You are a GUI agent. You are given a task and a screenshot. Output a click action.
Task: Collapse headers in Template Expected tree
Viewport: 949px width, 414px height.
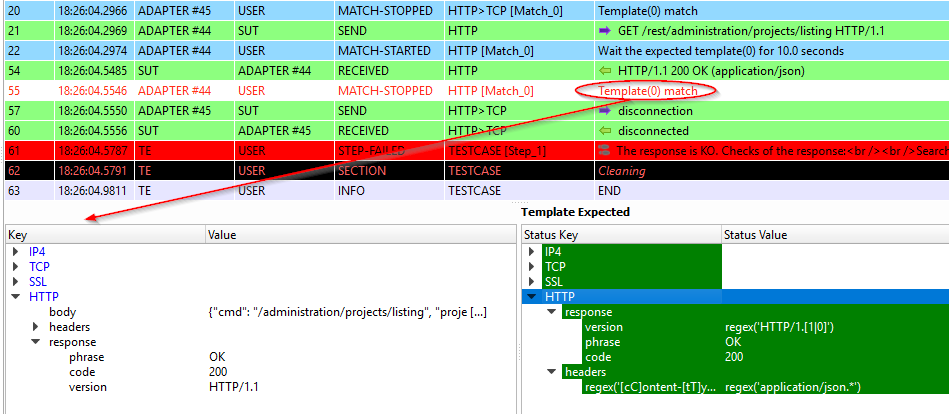[x=551, y=372]
